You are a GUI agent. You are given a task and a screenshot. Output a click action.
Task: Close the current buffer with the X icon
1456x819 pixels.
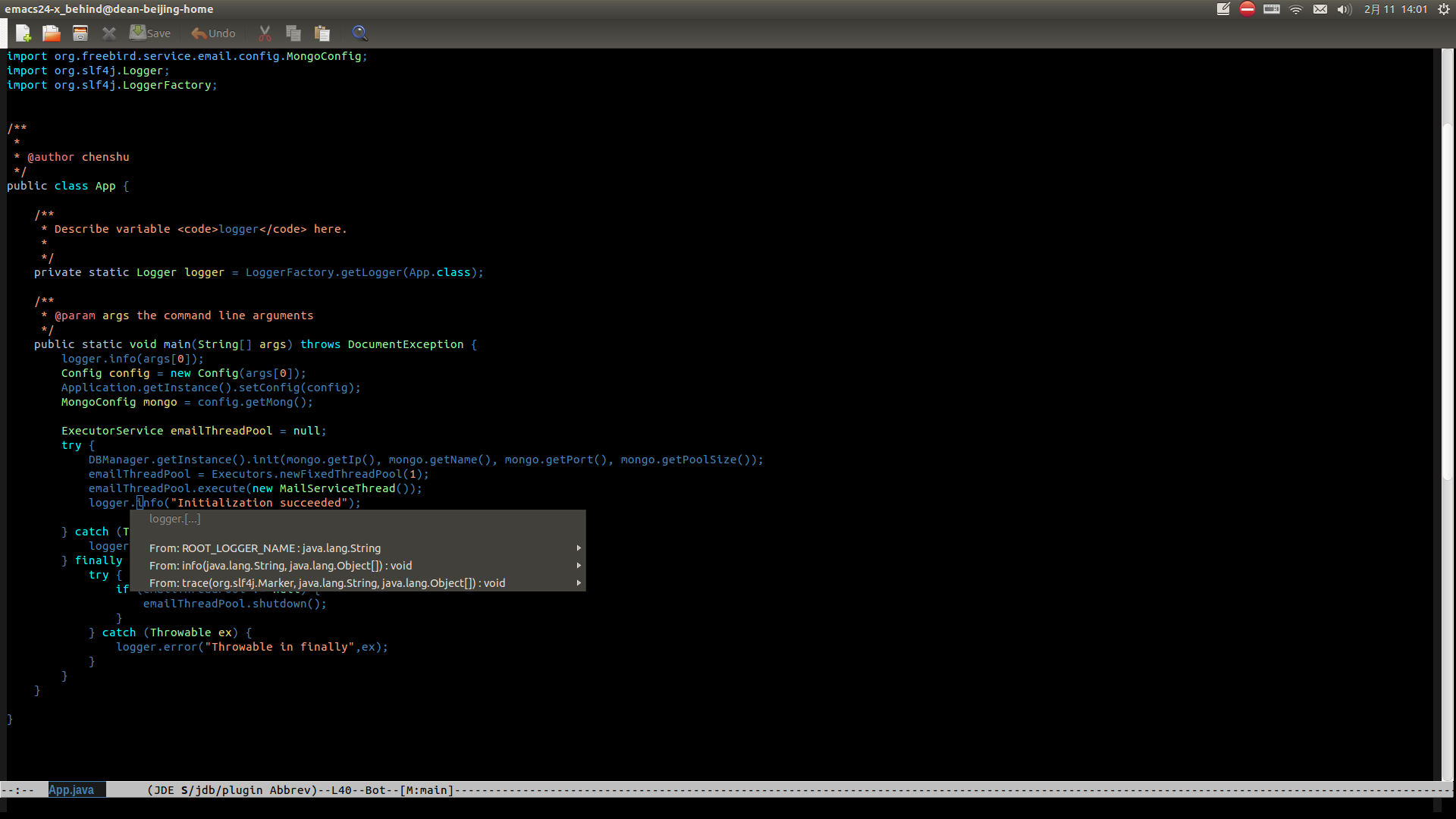point(108,33)
